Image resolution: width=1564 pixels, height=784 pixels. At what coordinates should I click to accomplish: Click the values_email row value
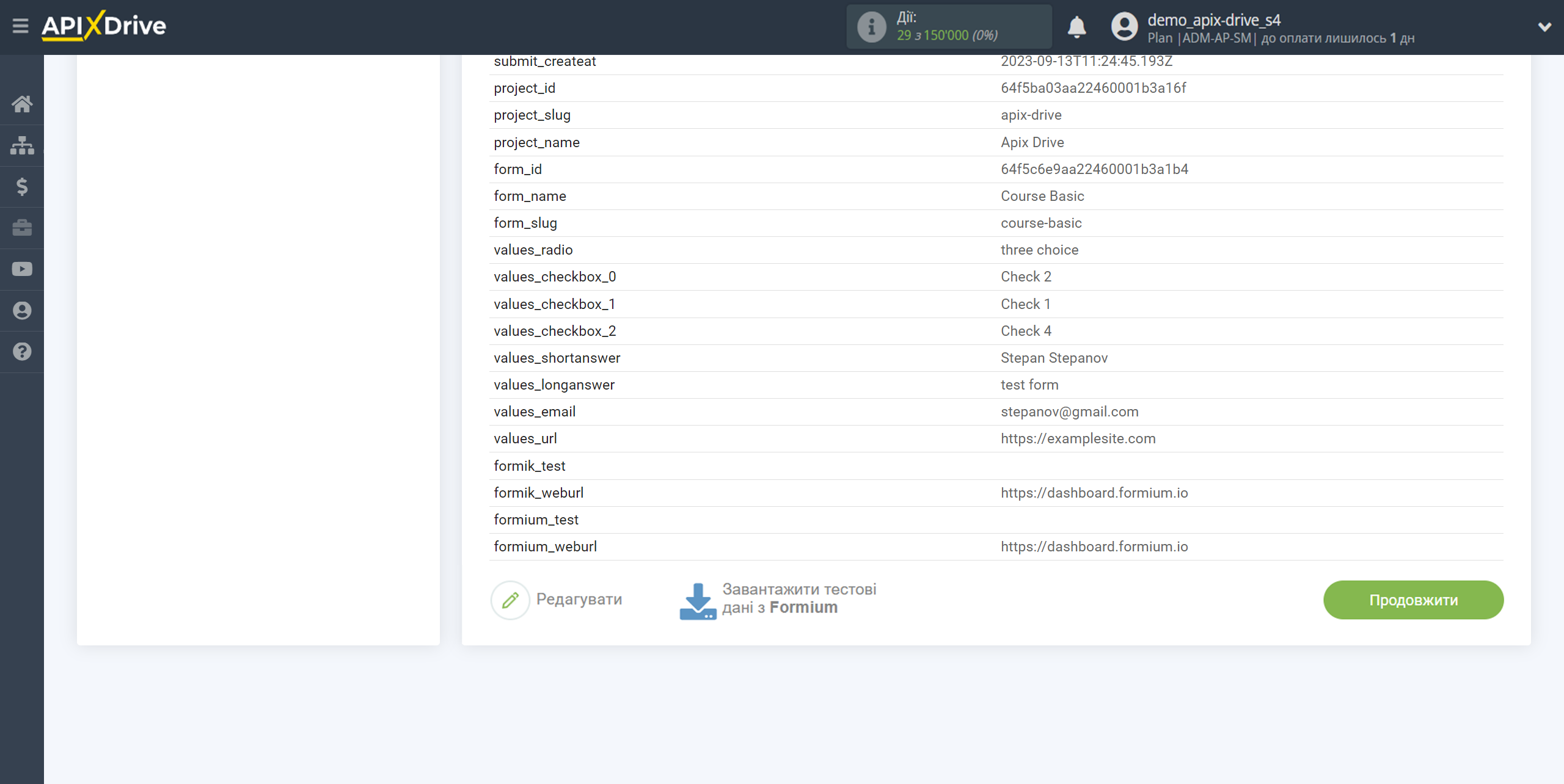tap(1069, 412)
